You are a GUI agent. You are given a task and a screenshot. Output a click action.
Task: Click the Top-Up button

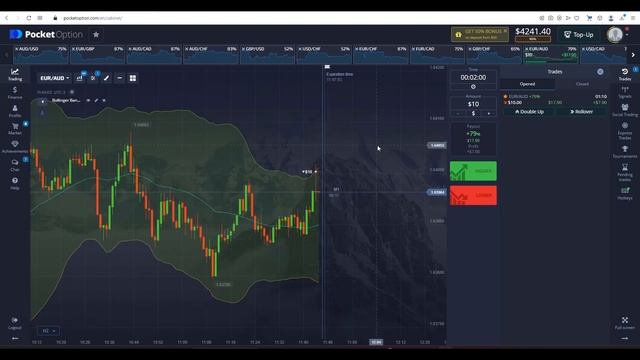[578, 35]
